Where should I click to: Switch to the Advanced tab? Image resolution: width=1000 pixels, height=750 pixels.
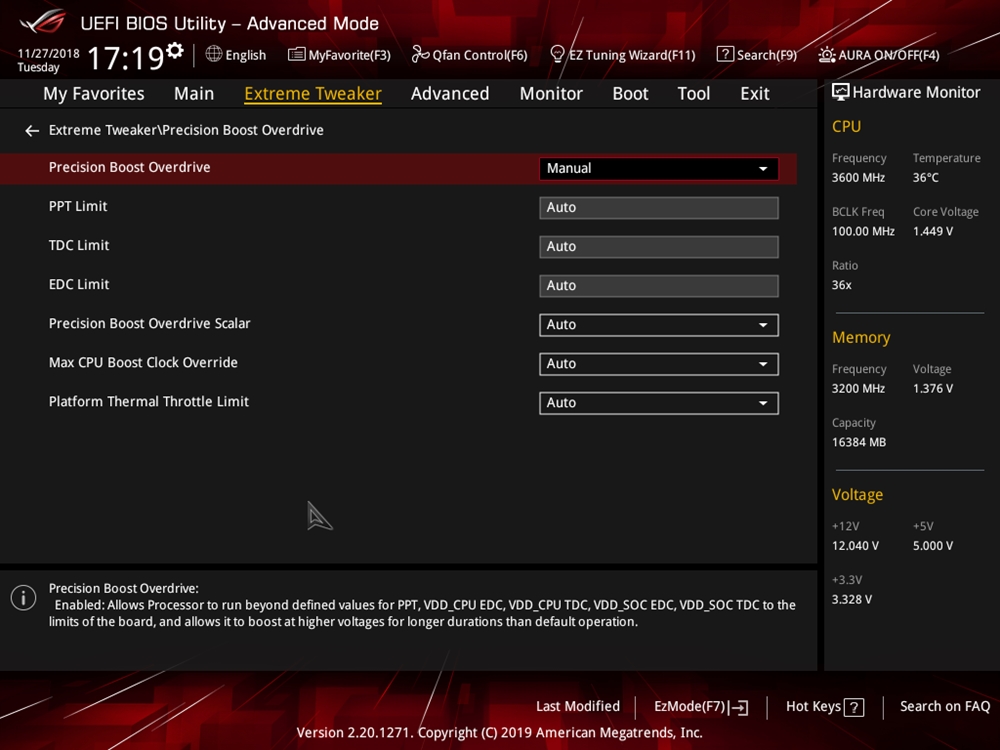coord(450,94)
